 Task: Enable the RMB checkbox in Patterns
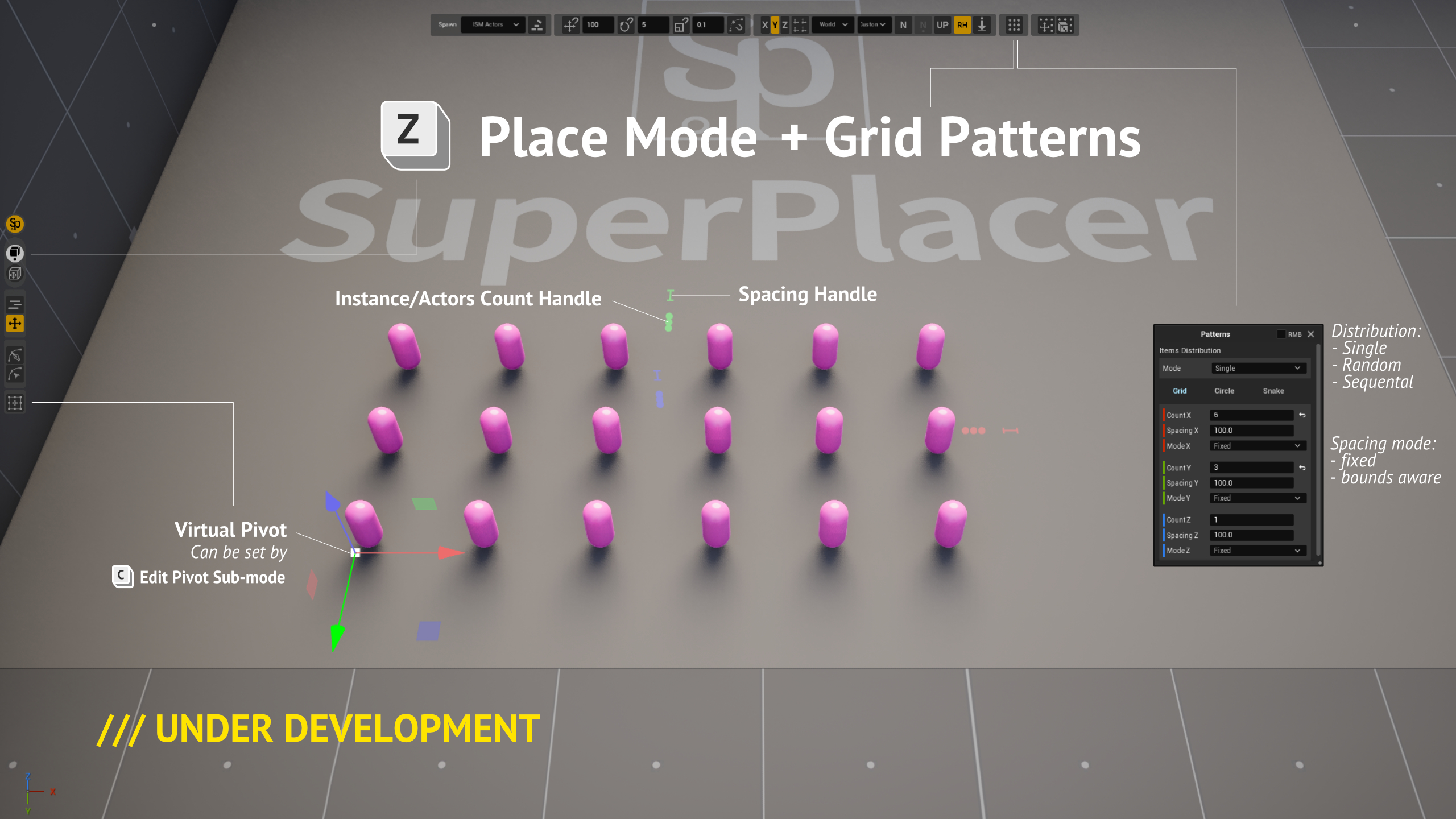(x=1281, y=334)
